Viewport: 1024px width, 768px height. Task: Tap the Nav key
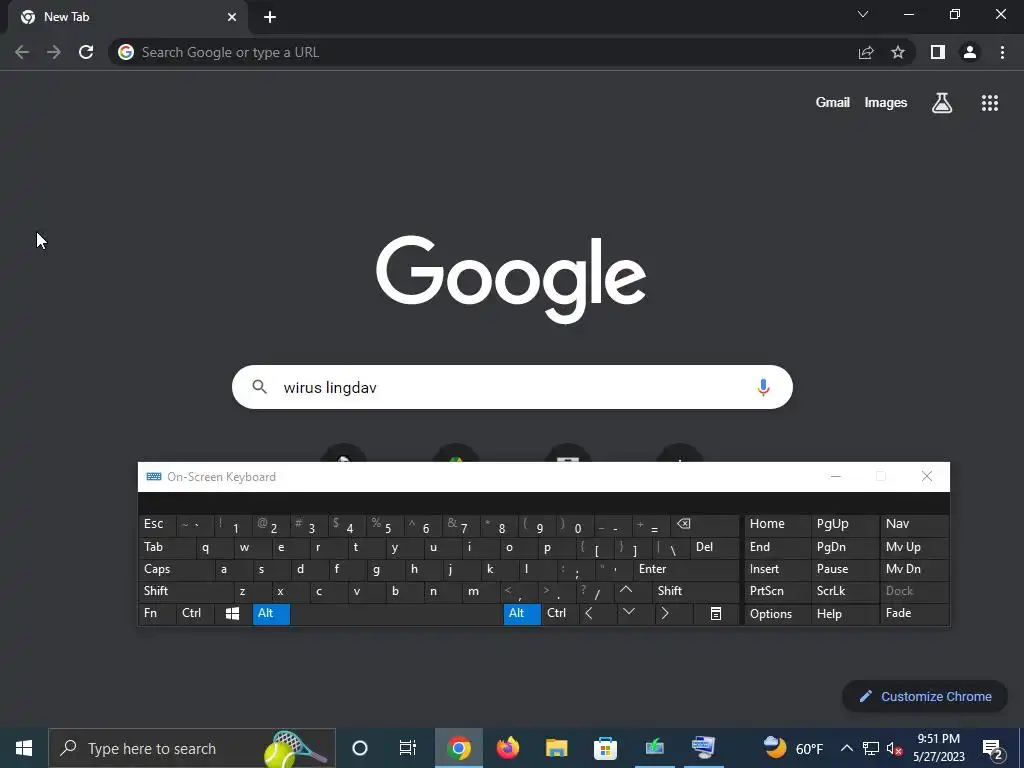914,524
